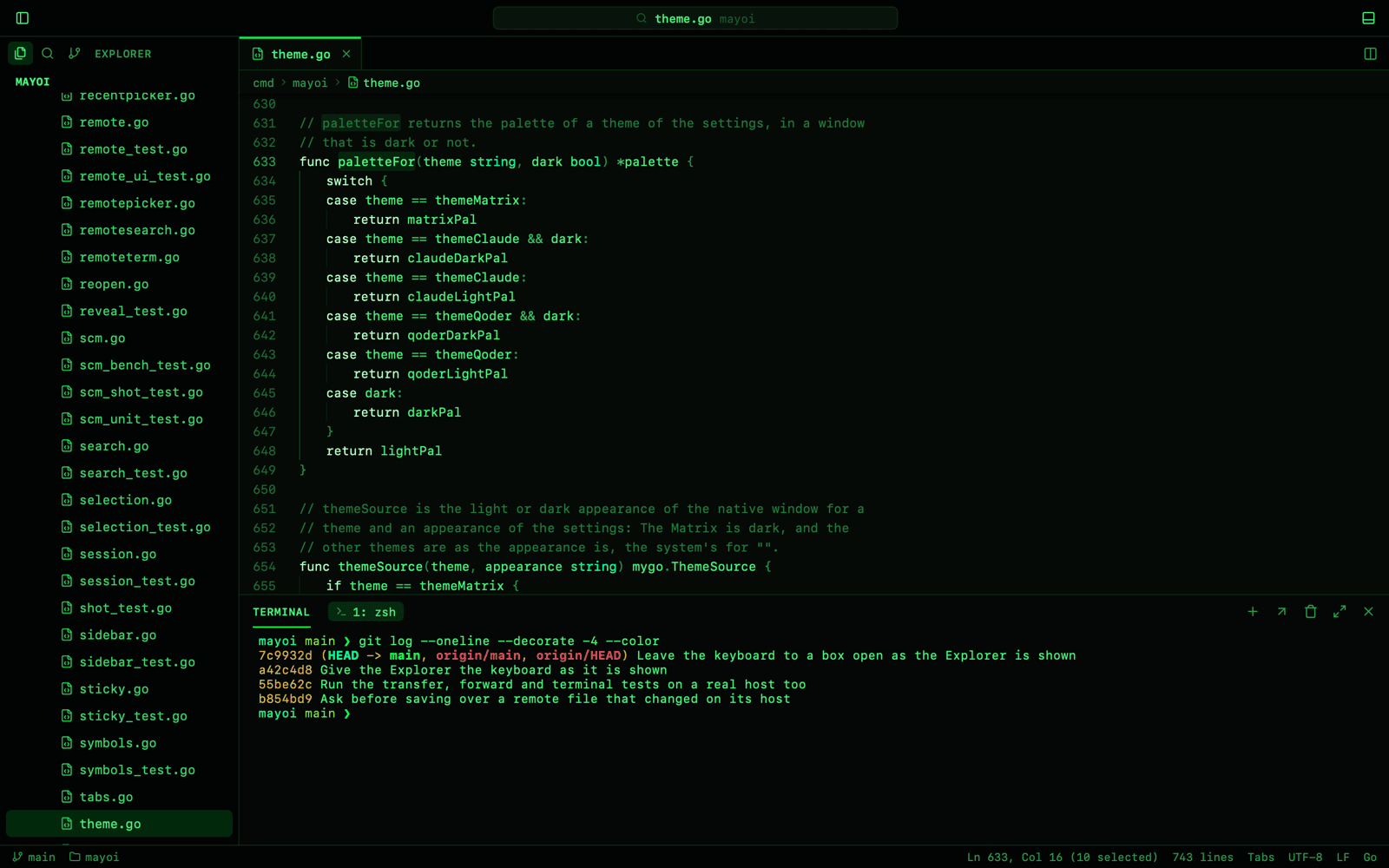Open sidebar.go in the explorer
The image size is (1389, 868).
point(118,635)
